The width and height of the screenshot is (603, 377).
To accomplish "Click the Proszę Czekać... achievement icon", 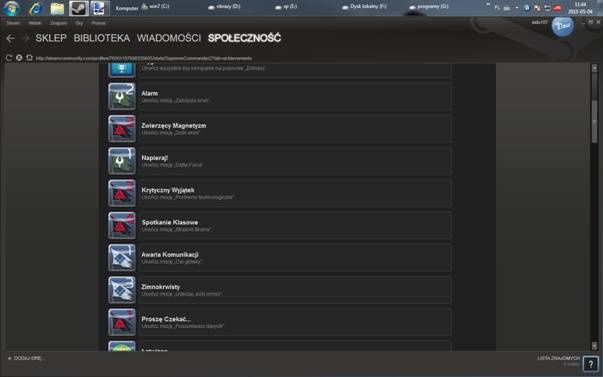I will pos(122,322).
